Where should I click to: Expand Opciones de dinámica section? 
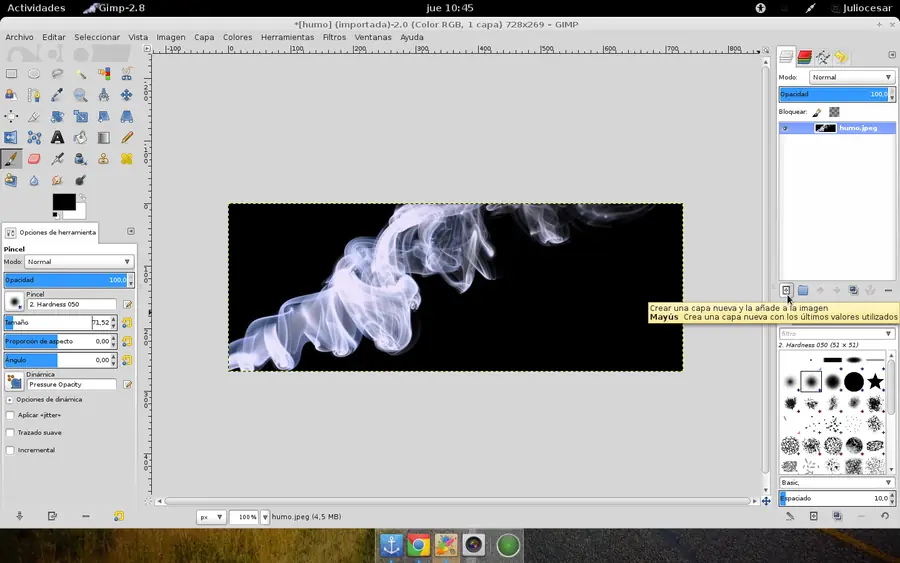pos(10,399)
